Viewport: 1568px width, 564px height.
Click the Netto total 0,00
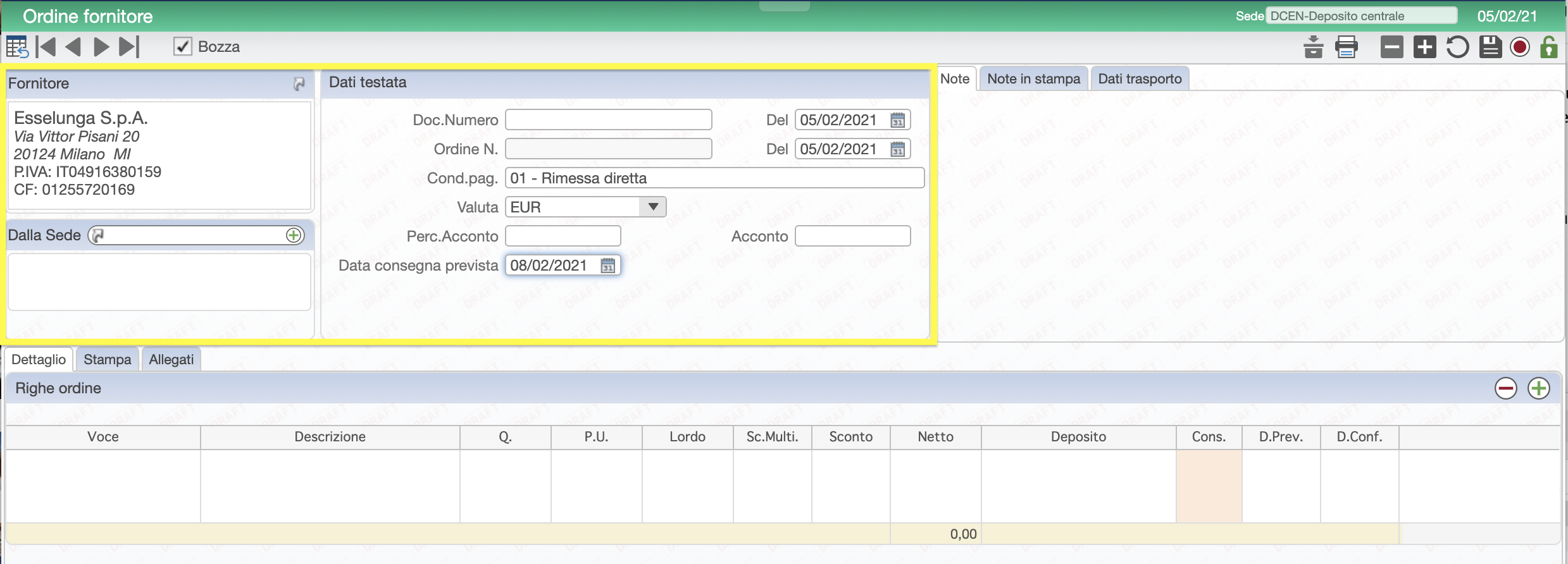click(963, 534)
